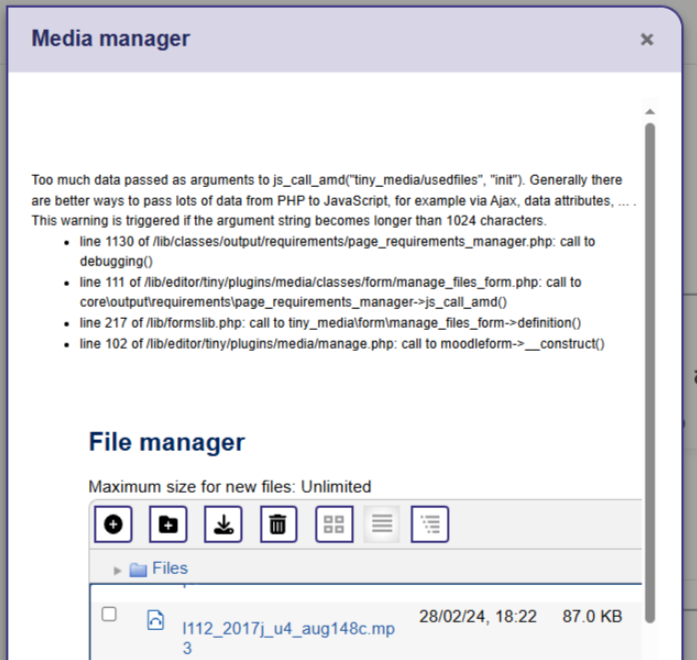Click the 'line 217' formslib.php trace entry
The width and height of the screenshot is (697, 660).
point(330,323)
